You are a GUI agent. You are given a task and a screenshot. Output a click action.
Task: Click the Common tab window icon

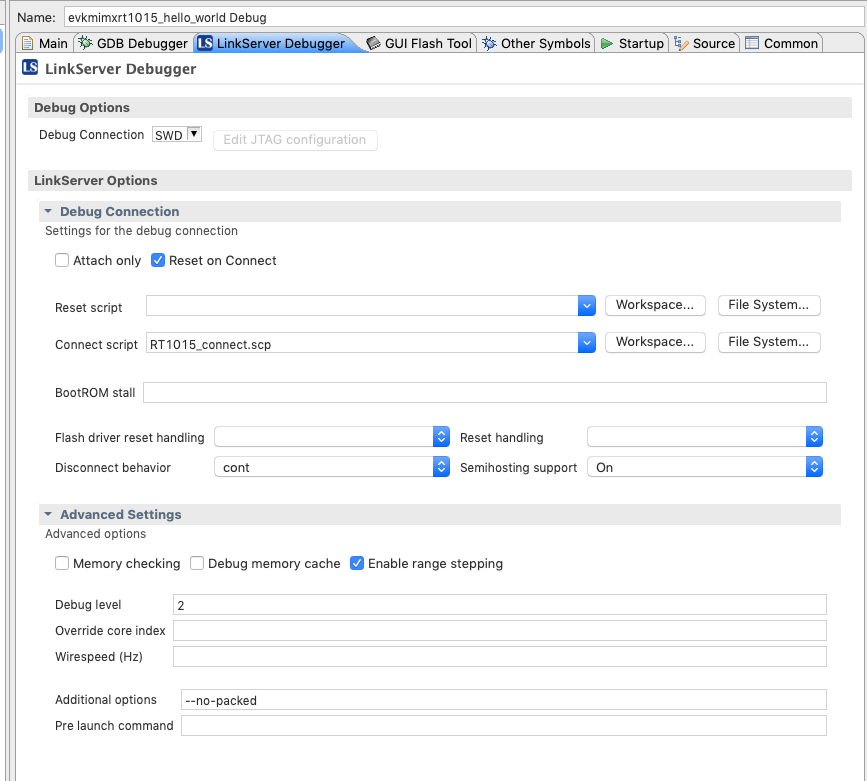pos(753,43)
